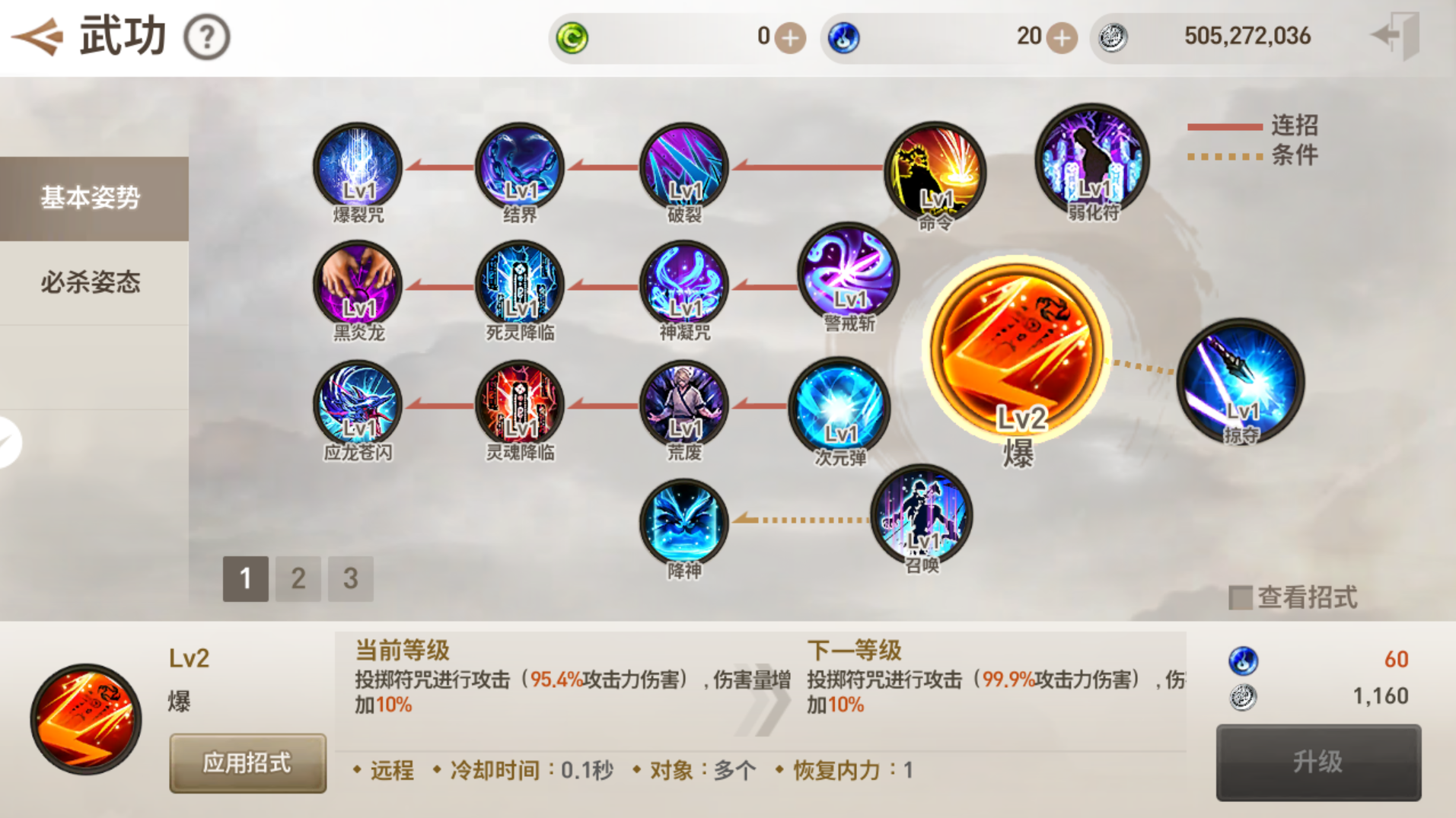1456x818 pixels.
Task: Add blue currency with plus button
Action: point(1061,37)
